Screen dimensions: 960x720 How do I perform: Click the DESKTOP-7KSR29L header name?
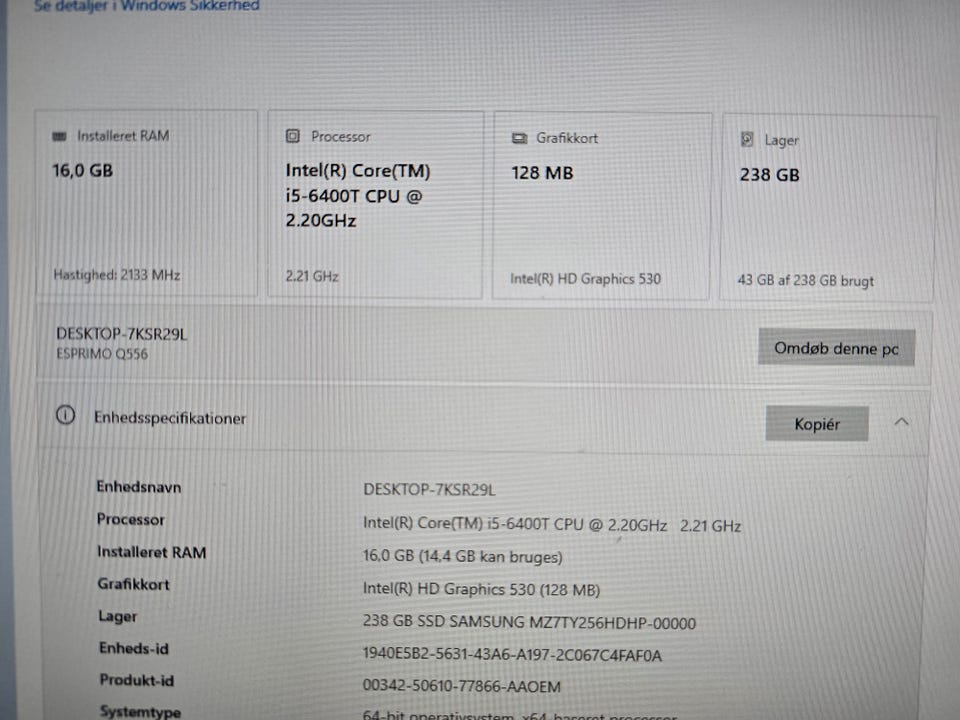point(121,334)
